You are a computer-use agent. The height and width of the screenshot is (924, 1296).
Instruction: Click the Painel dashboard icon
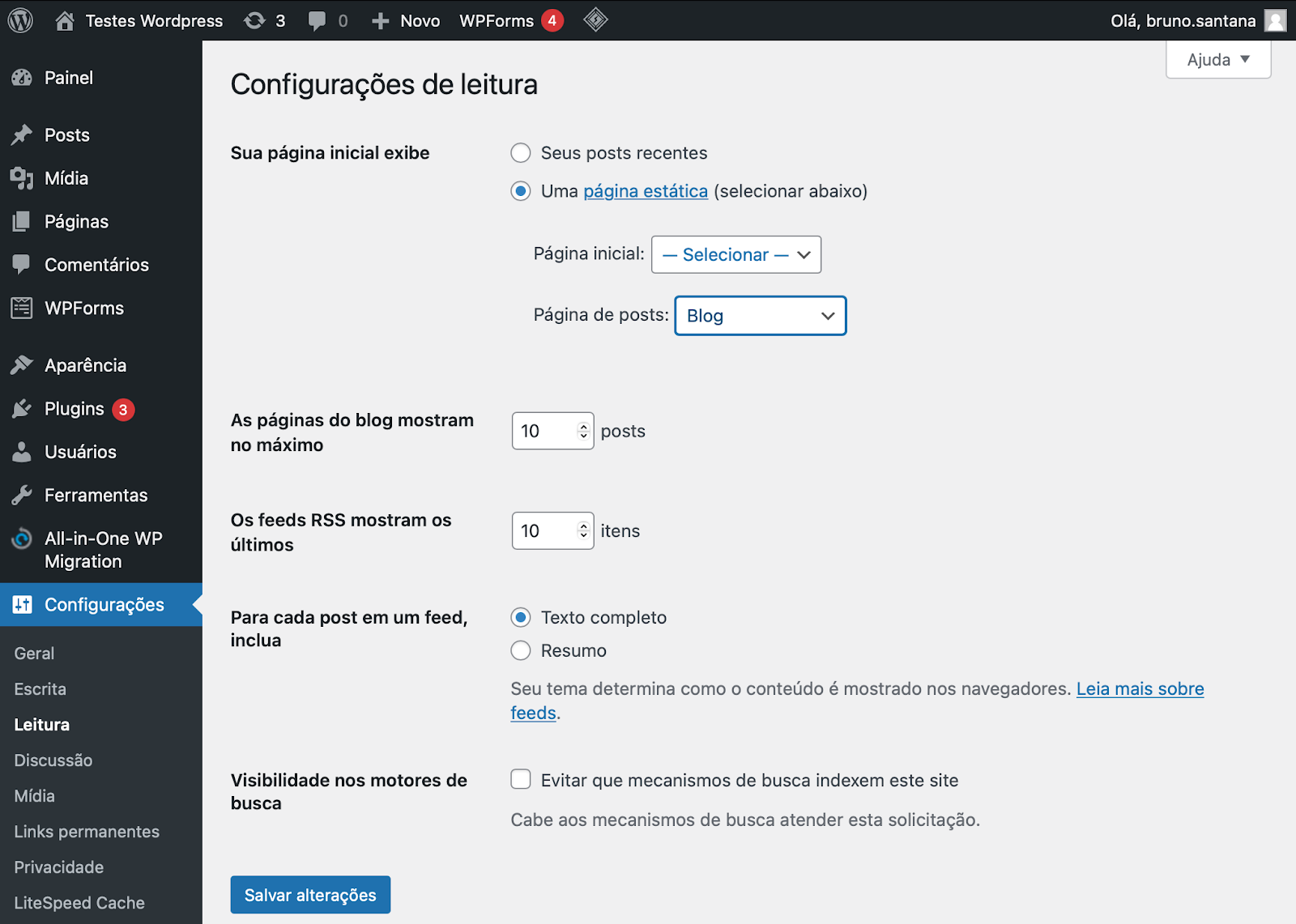click(x=22, y=78)
